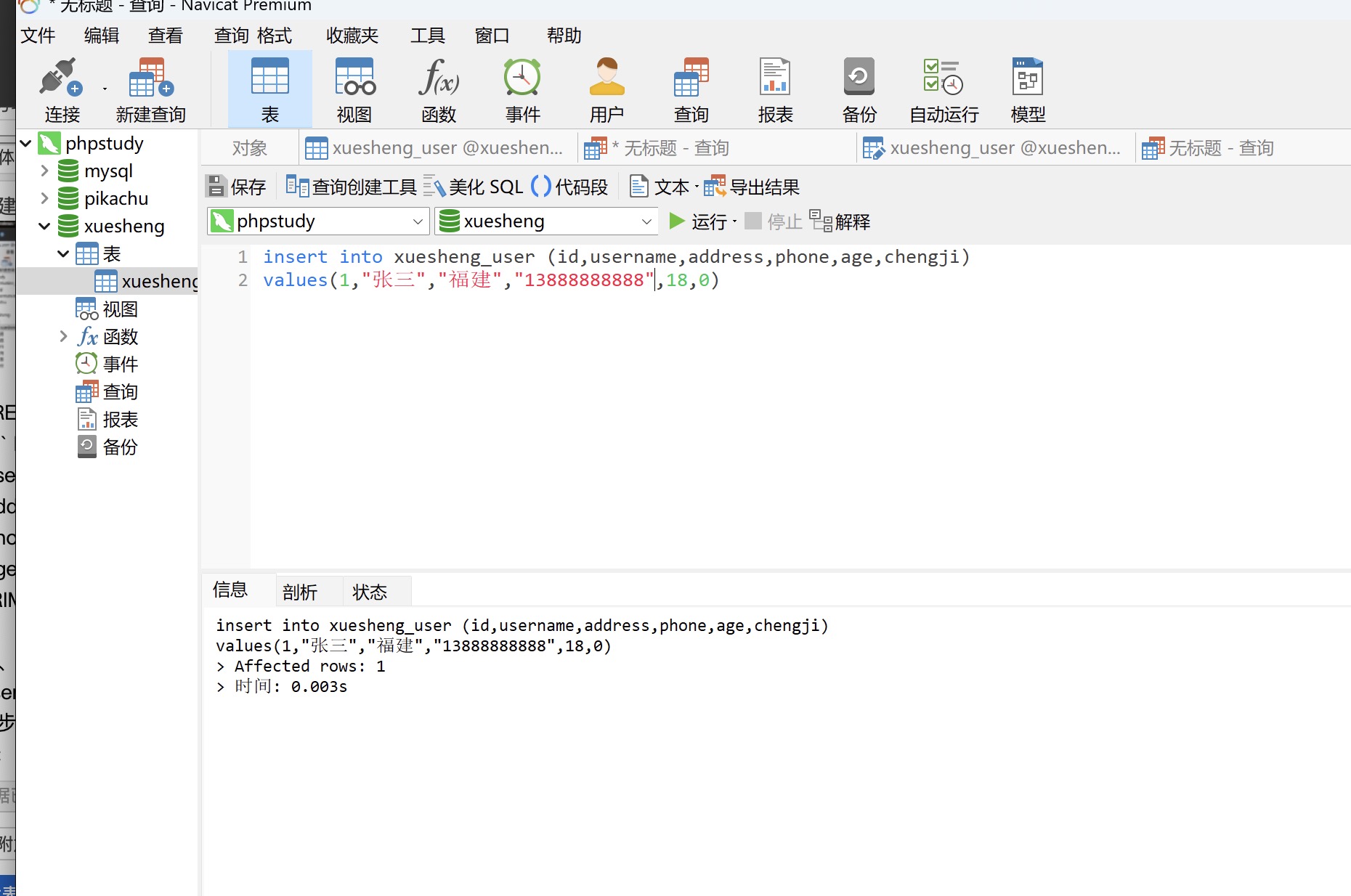Click the Event (事件) clock icon

(522, 78)
